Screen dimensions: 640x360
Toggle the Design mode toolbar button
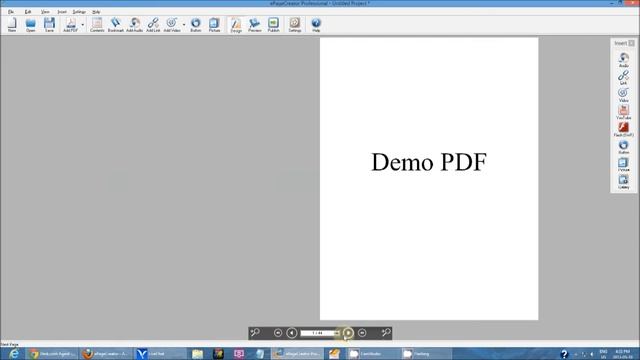(x=236, y=25)
